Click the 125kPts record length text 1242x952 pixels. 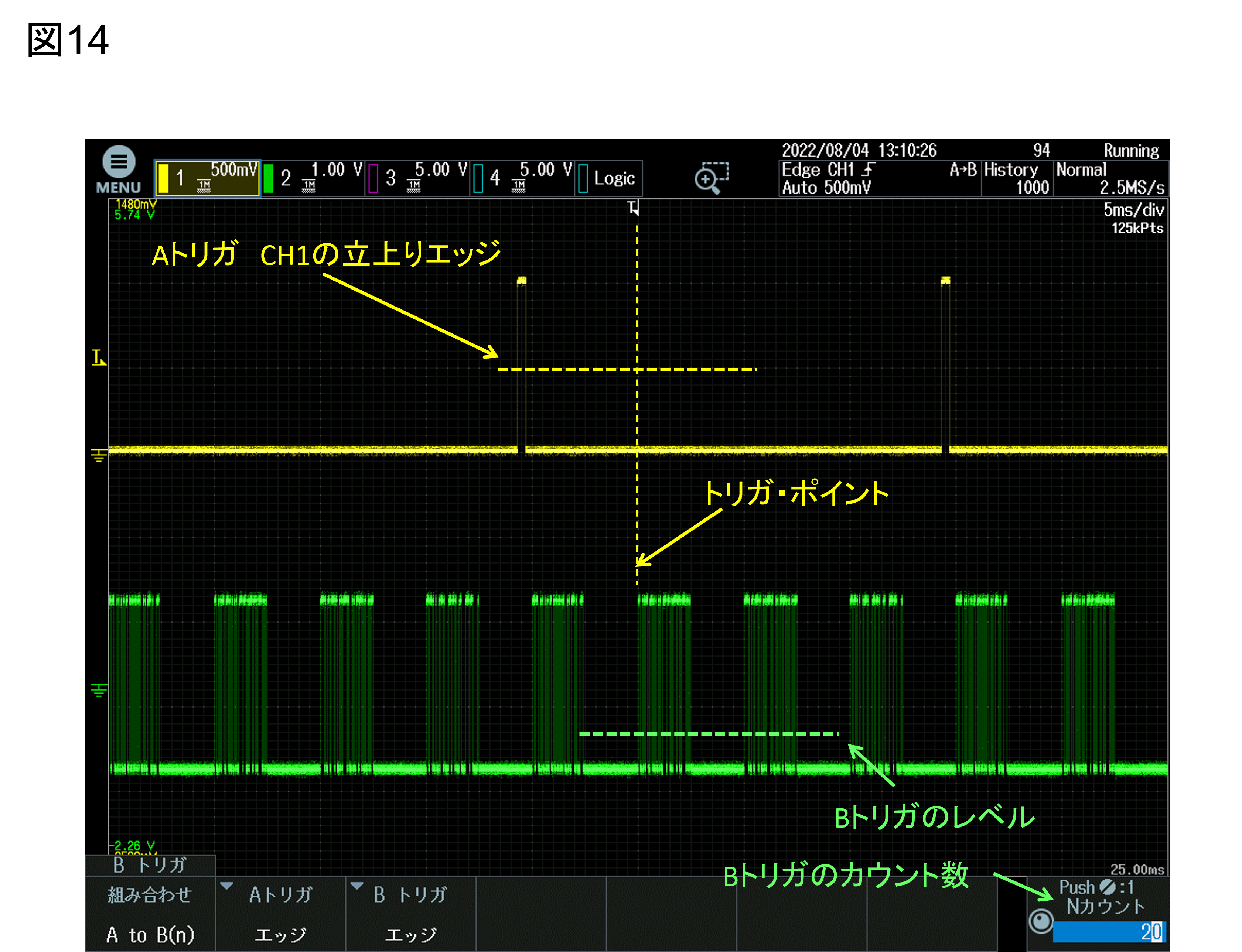pos(1137,228)
